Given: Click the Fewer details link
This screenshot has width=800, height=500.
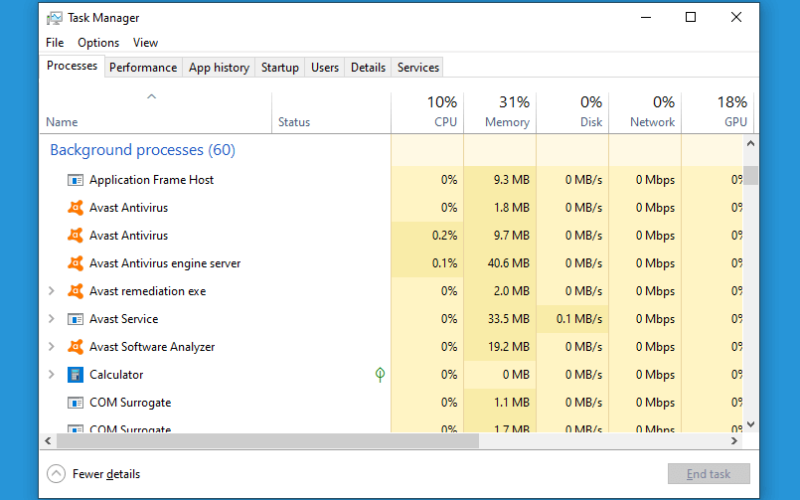Looking at the screenshot, I should pos(106,474).
